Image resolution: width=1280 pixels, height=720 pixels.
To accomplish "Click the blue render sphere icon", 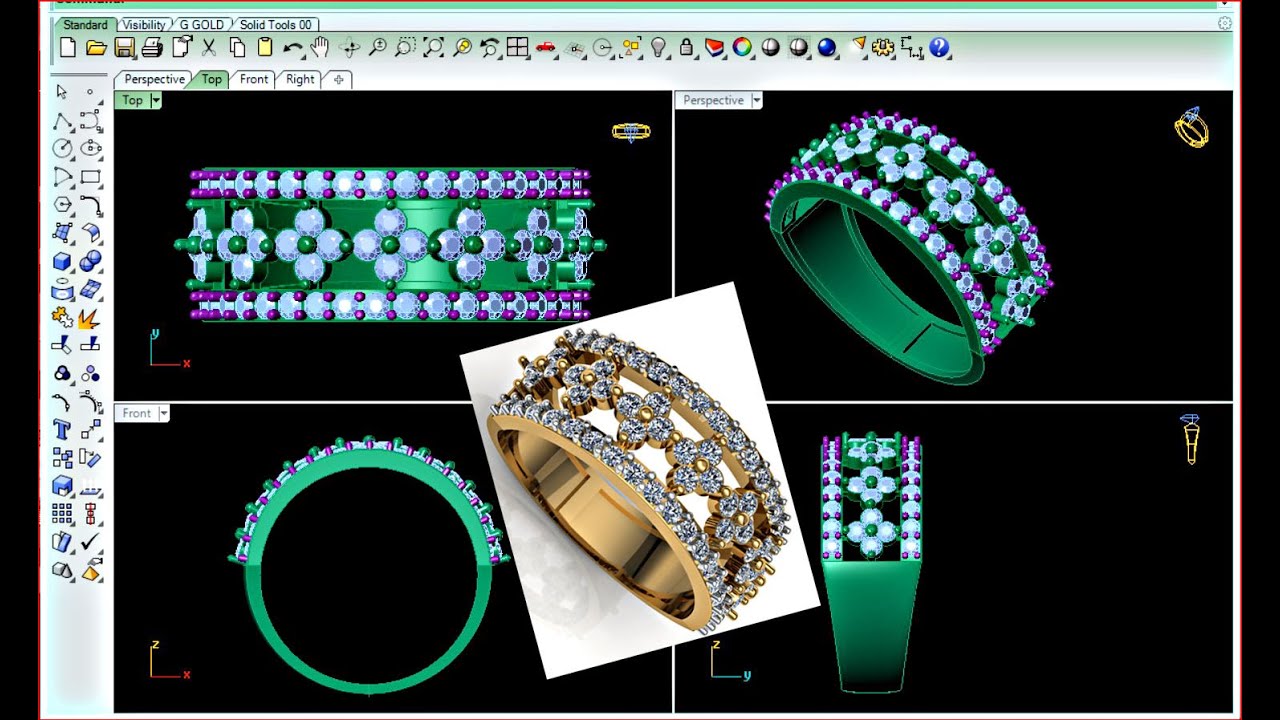I will (x=826, y=47).
